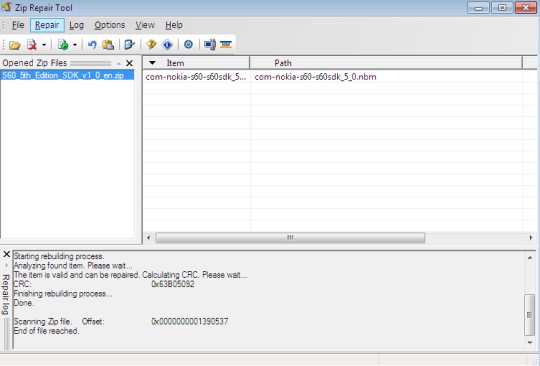Open the Help menu
Viewport: 540px width, 366px height.
tap(174, 25)
